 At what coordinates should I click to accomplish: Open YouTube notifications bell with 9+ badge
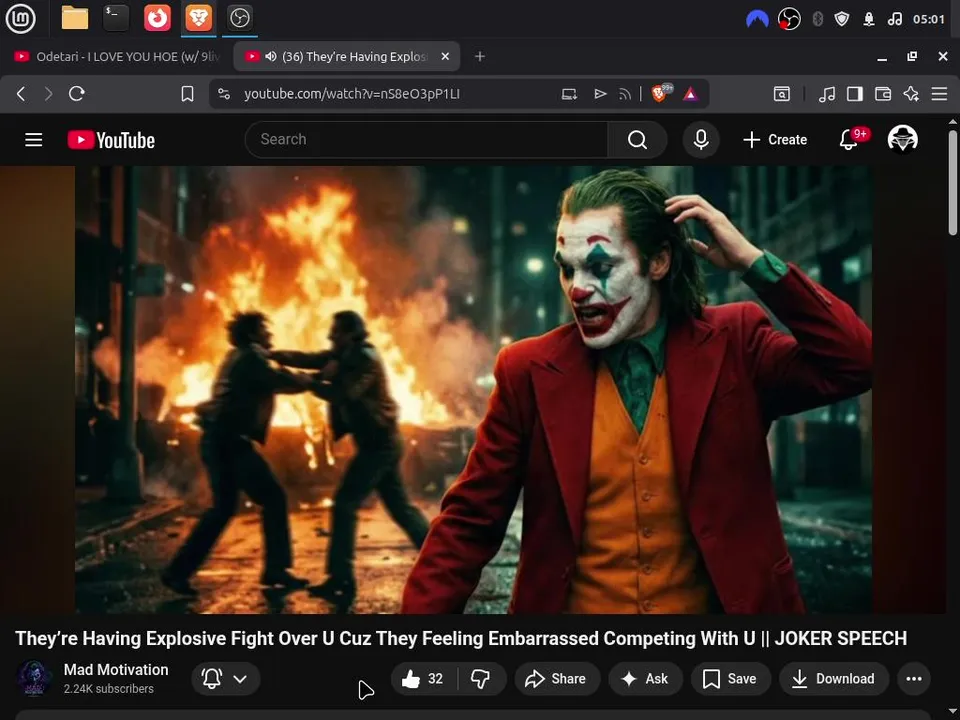click(851, 139)
